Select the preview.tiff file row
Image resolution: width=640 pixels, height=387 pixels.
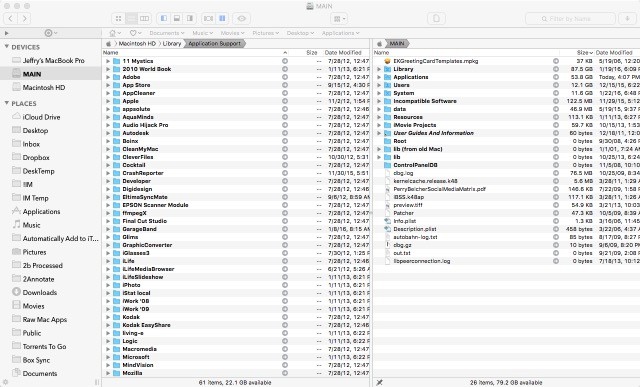coord(506,205)
